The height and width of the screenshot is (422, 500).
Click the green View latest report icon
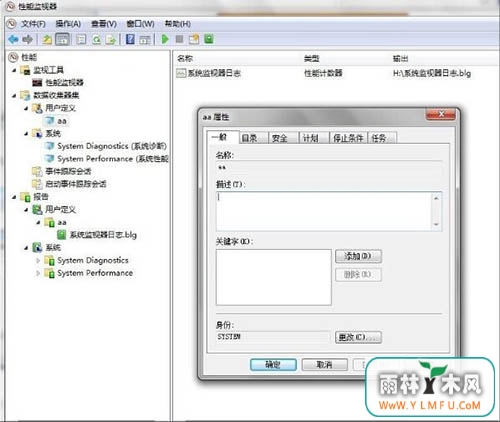[x=209, y=39]
